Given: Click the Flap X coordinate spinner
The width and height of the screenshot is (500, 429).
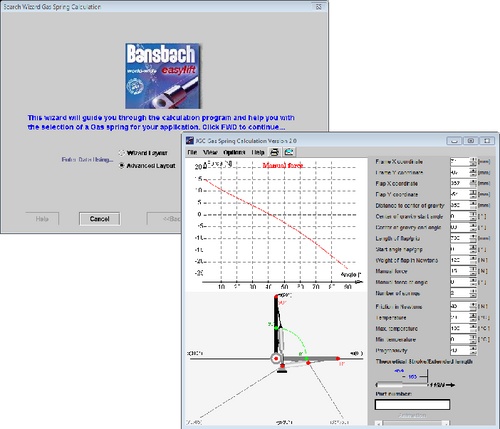Looking at the screenshot, I should (473, 183).
